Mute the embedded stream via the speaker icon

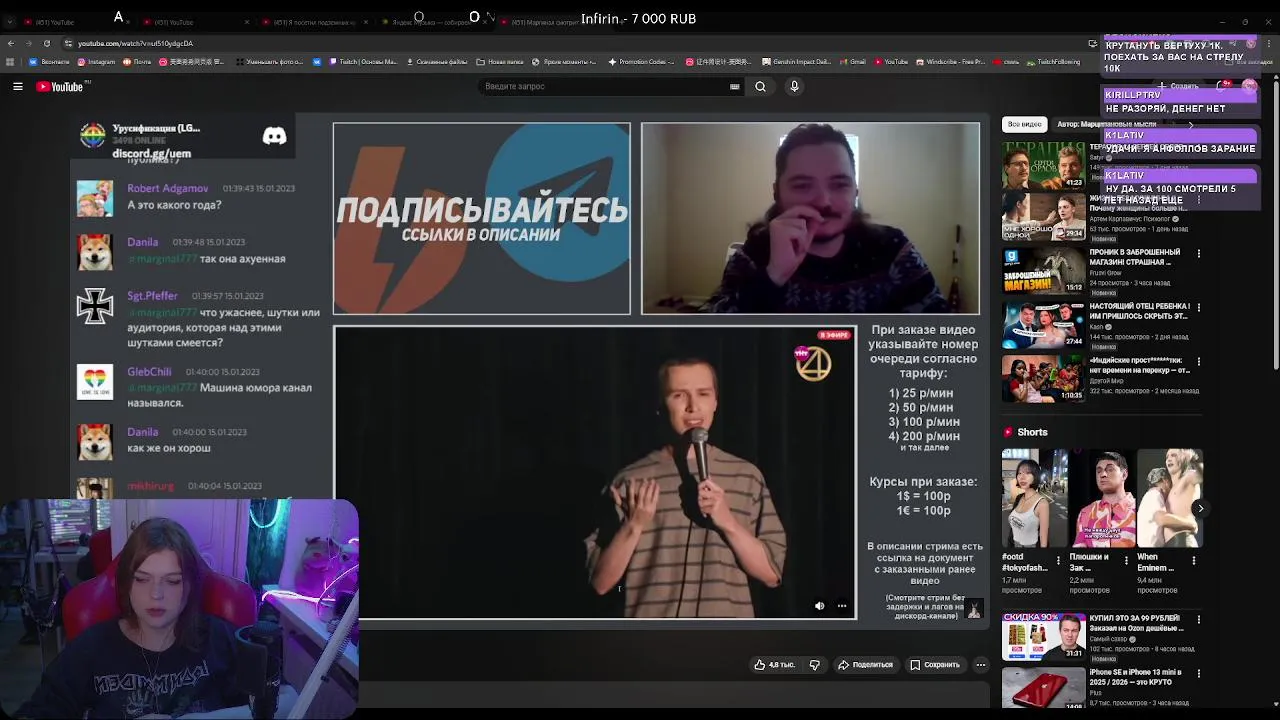point(820,606)
